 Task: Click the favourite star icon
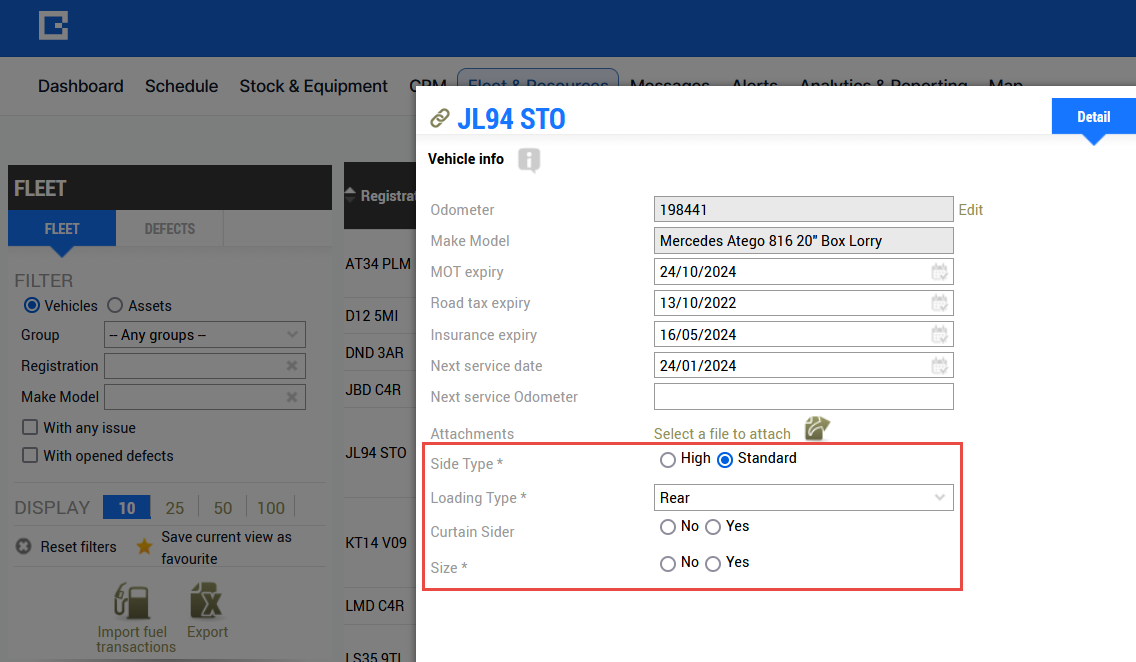tap(145, 546)
